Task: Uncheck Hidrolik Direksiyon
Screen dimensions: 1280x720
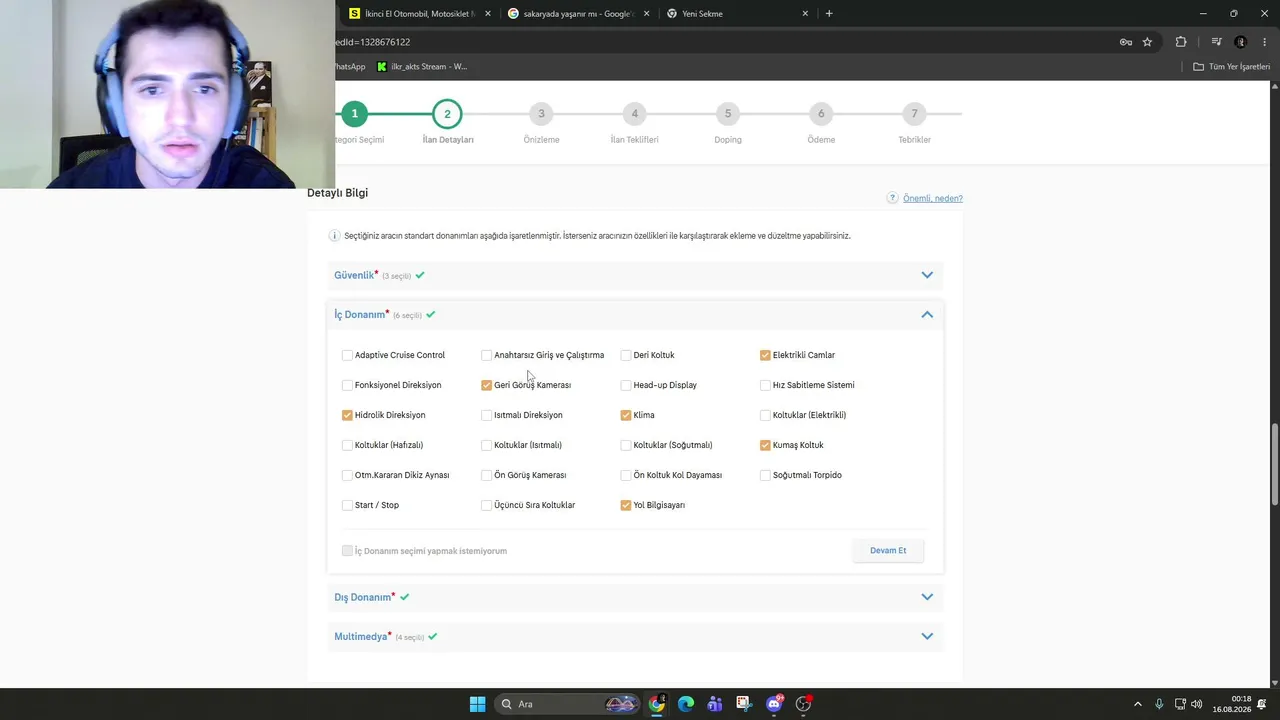Action: 347,415
